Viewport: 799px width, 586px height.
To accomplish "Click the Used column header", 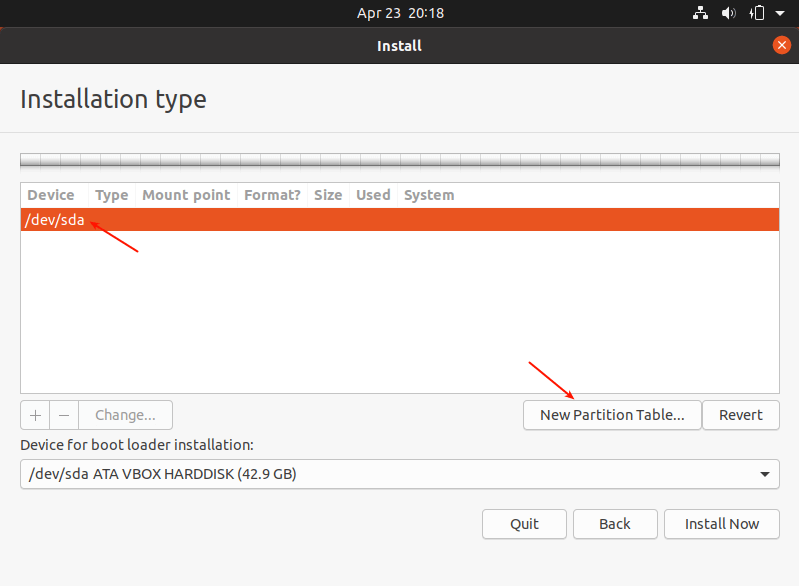I will coord(373,195).
